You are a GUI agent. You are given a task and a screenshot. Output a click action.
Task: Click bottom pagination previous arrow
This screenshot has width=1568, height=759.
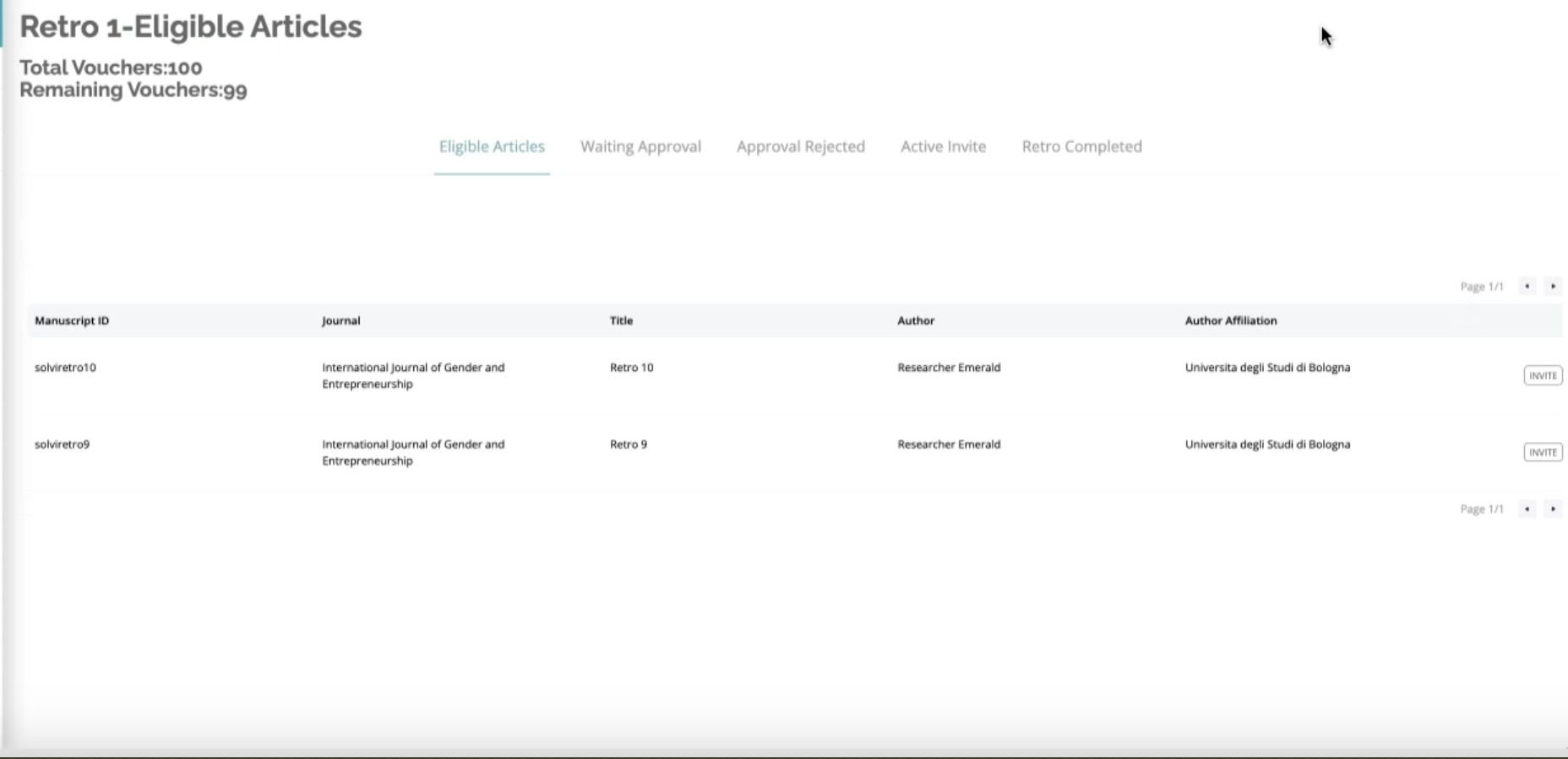[x=1527, y=509]
